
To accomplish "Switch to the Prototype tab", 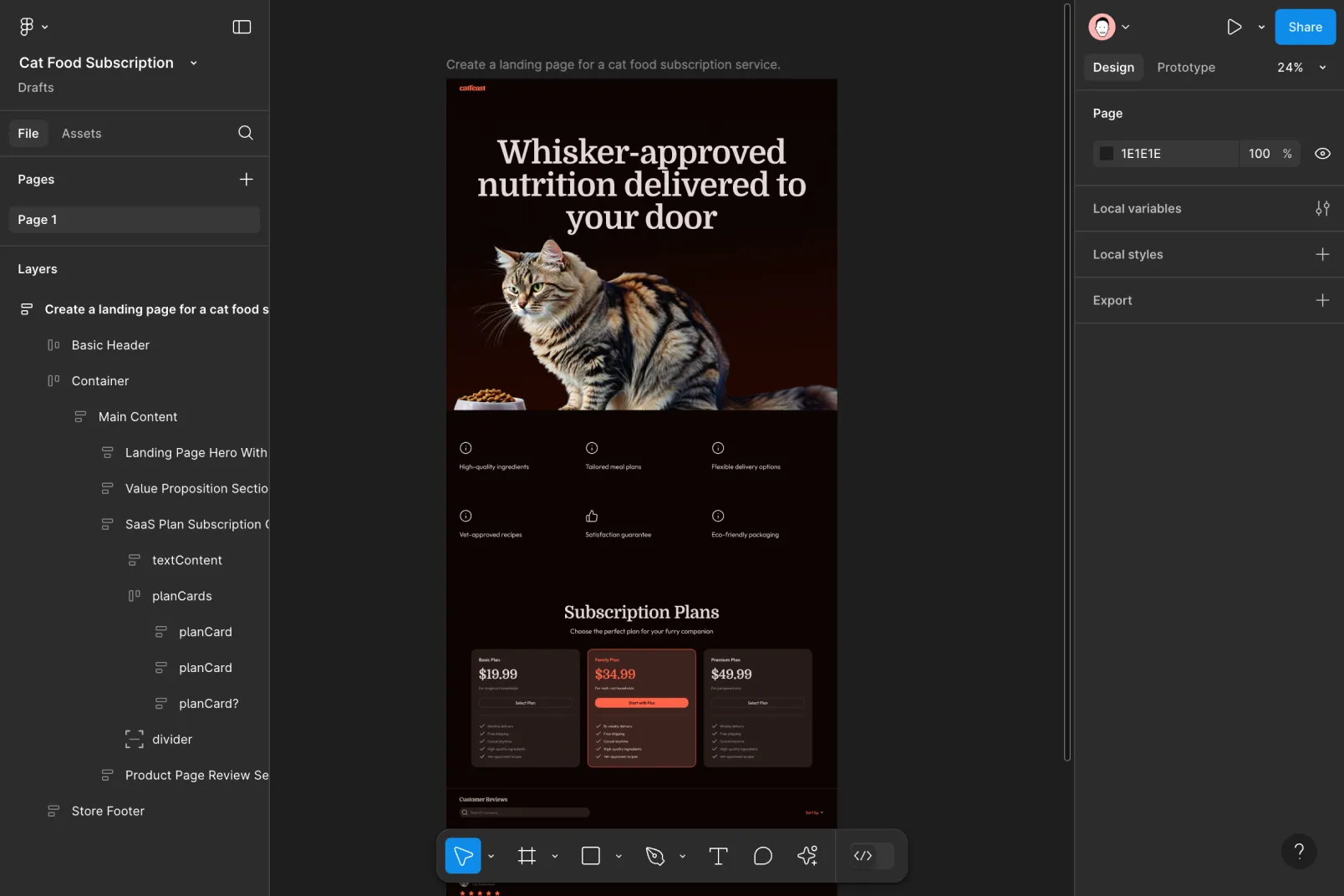I will (1186, 68).
